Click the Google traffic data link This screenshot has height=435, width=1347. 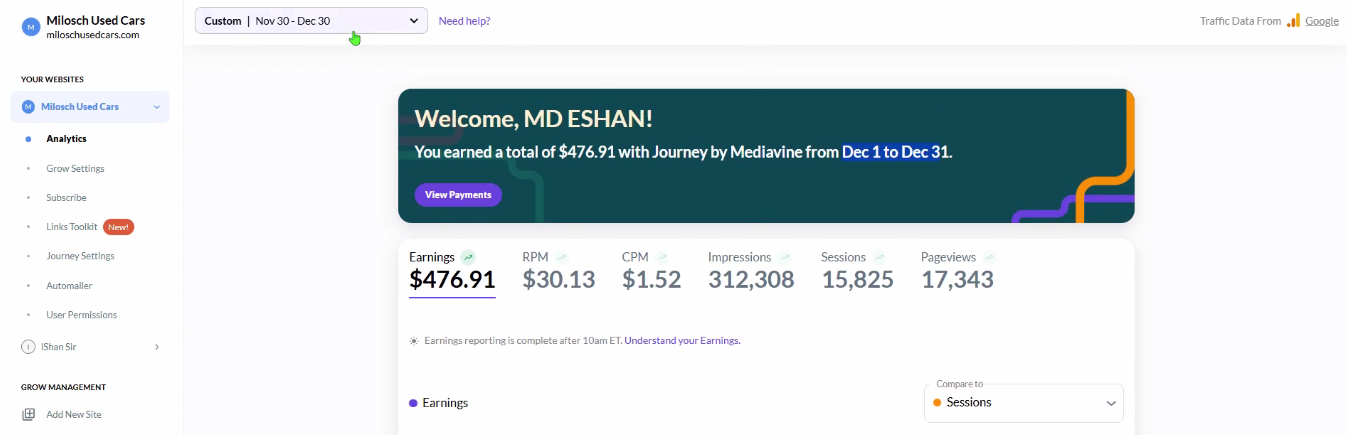(1321, 21)
